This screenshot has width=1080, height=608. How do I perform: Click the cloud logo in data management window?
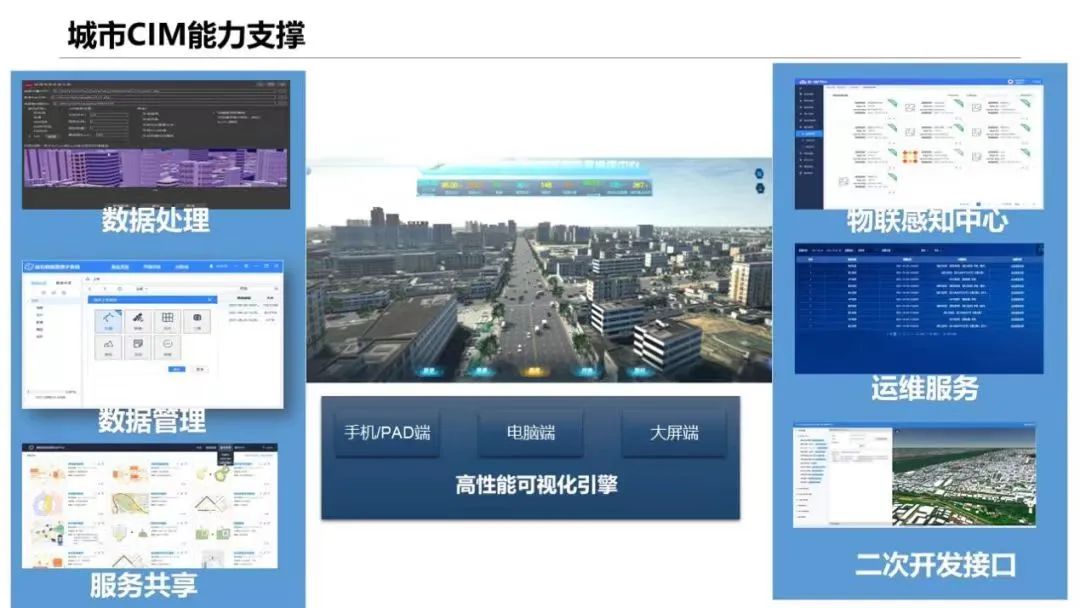29,268
